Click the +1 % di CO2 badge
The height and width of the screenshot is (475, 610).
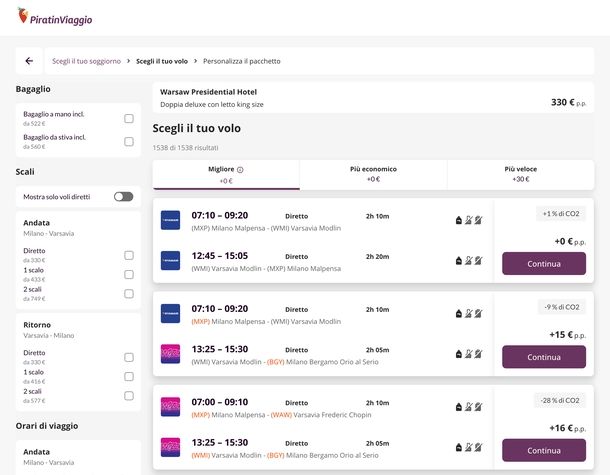click(561, 214)
